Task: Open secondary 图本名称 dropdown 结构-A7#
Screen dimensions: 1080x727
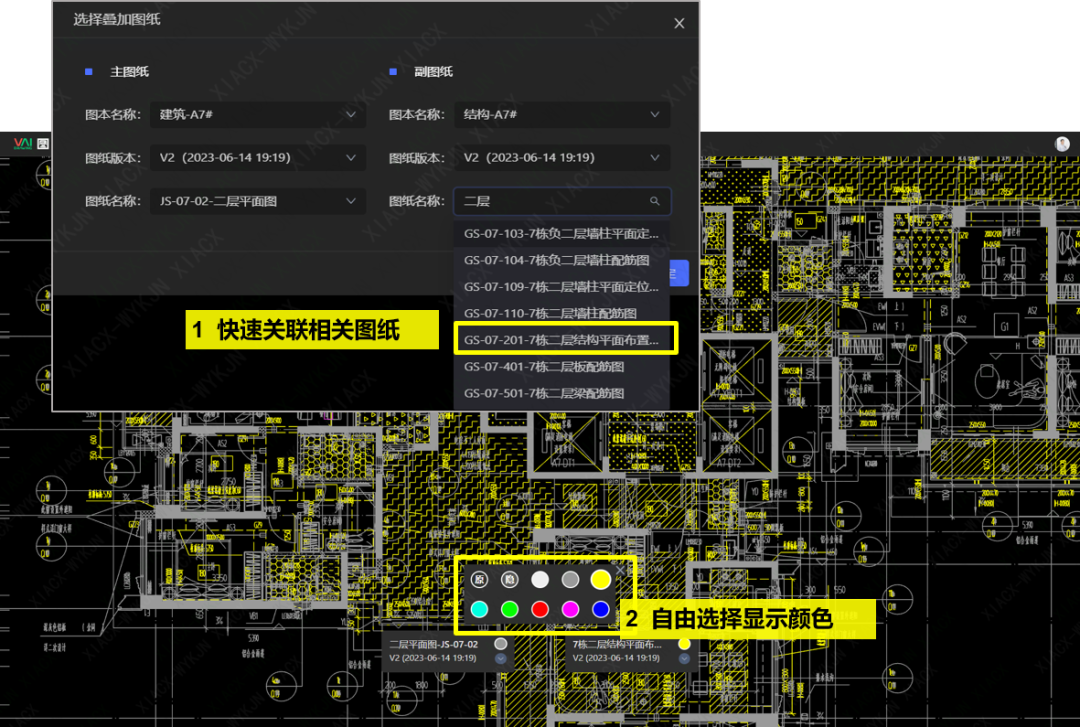Action: click(x=561, y=115)
